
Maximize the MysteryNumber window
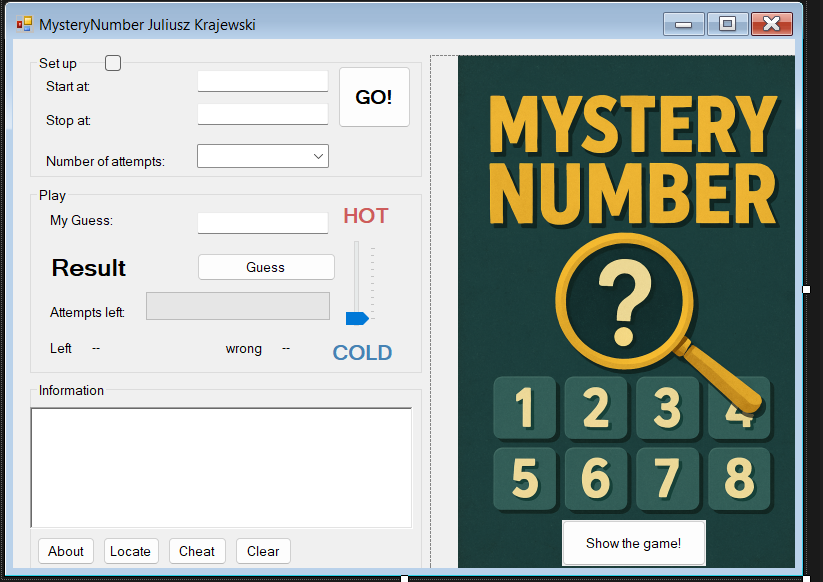727,24
